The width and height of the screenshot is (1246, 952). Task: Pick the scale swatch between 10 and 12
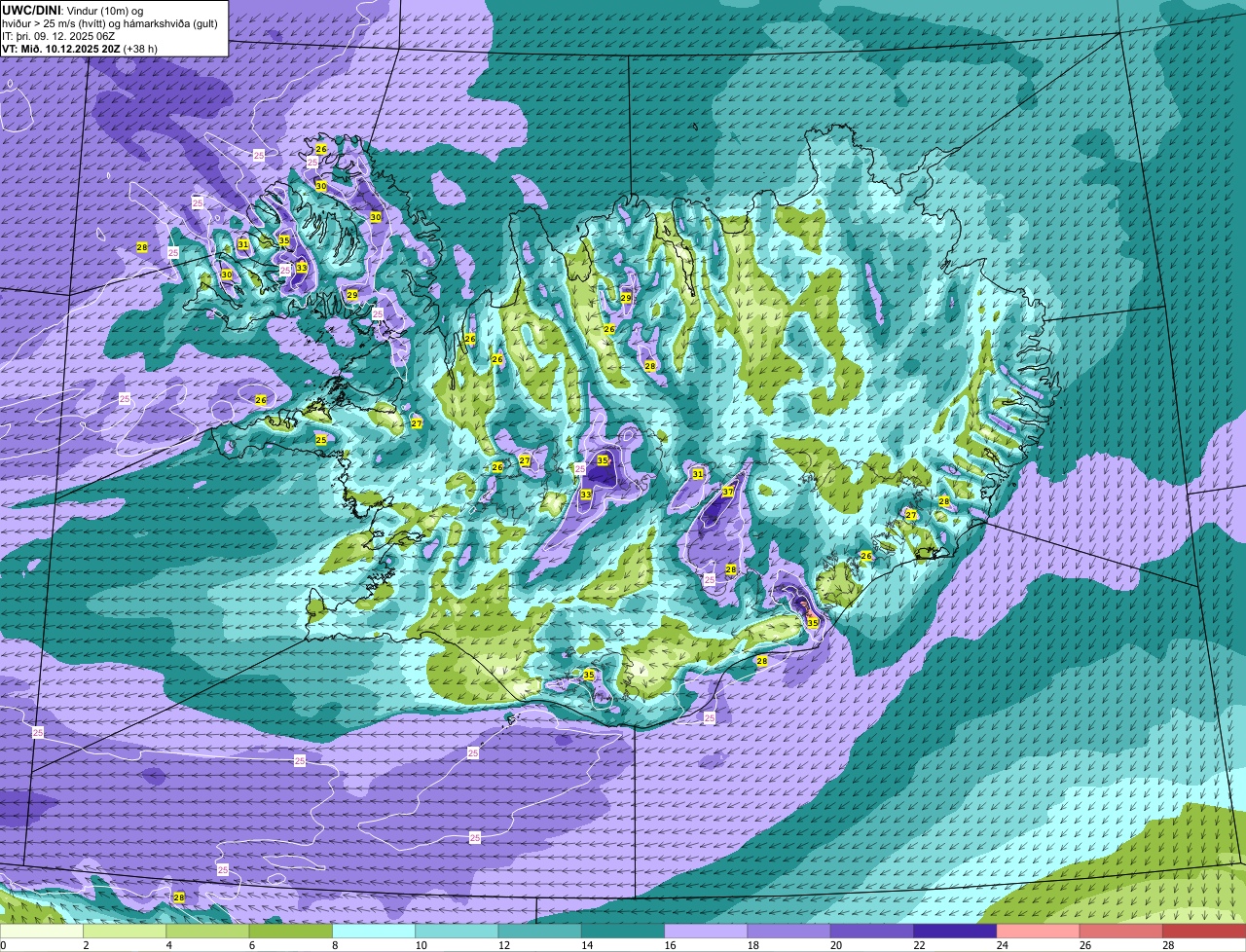tap(457, 932)
